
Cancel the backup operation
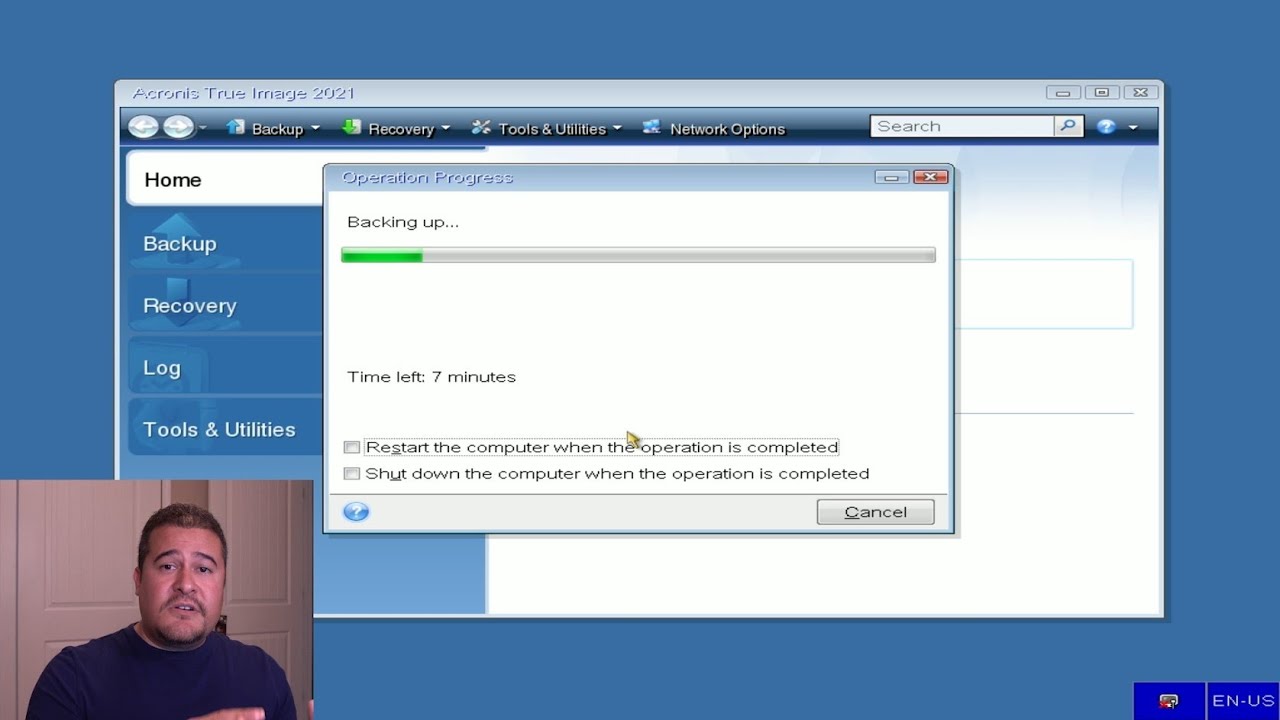(875, 512)
